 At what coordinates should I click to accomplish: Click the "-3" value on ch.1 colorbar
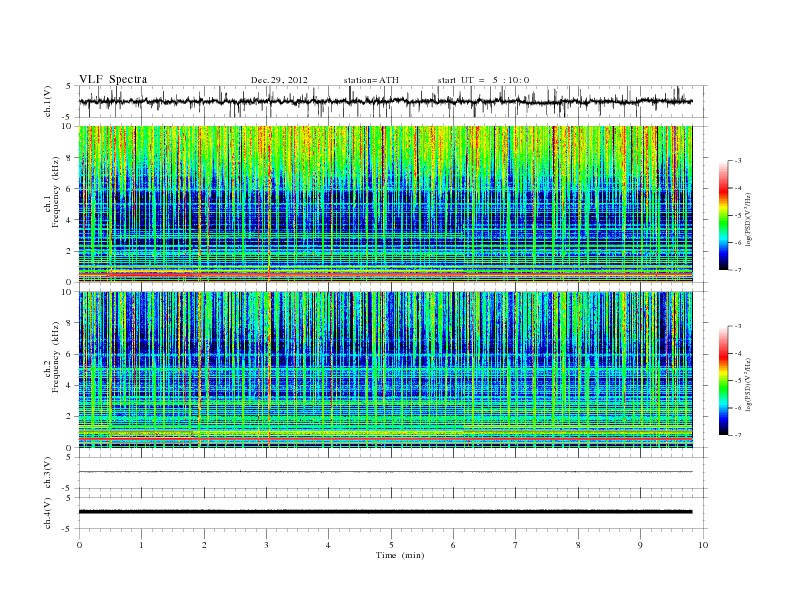coord(738,161)
